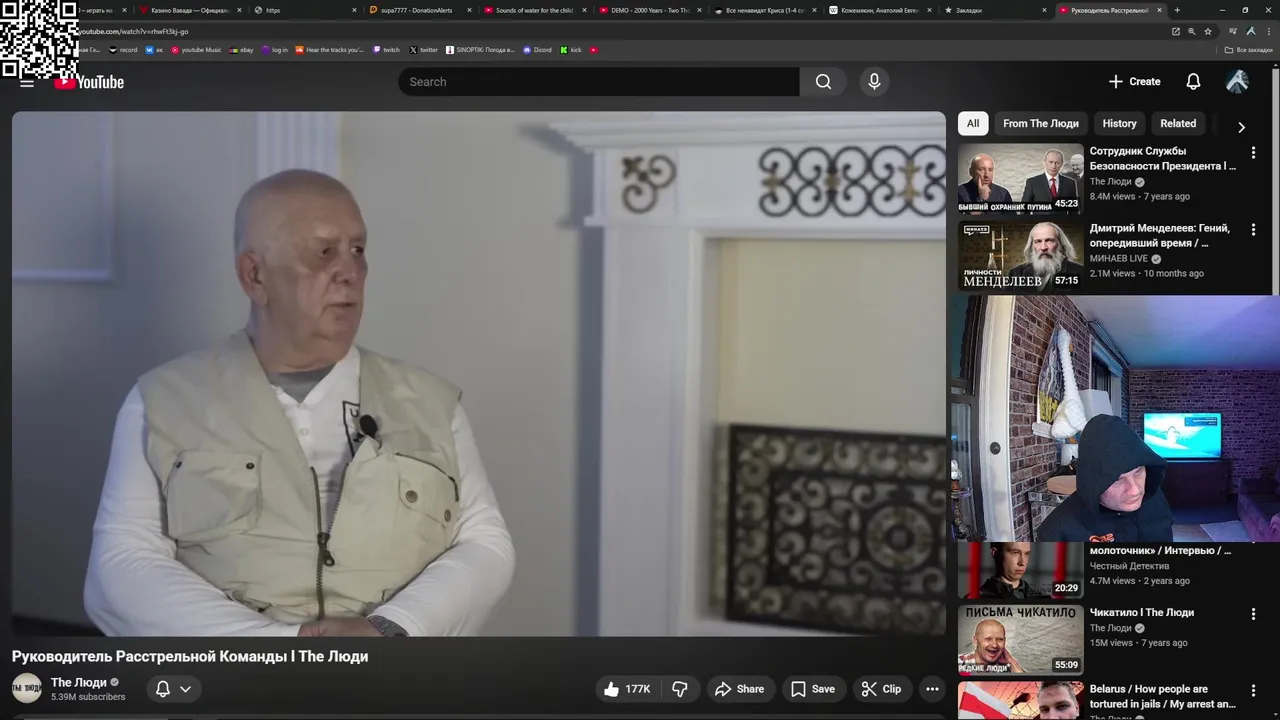The image size is (1280, 720).
Task: Click the main video player
Action: pos(478,373)
